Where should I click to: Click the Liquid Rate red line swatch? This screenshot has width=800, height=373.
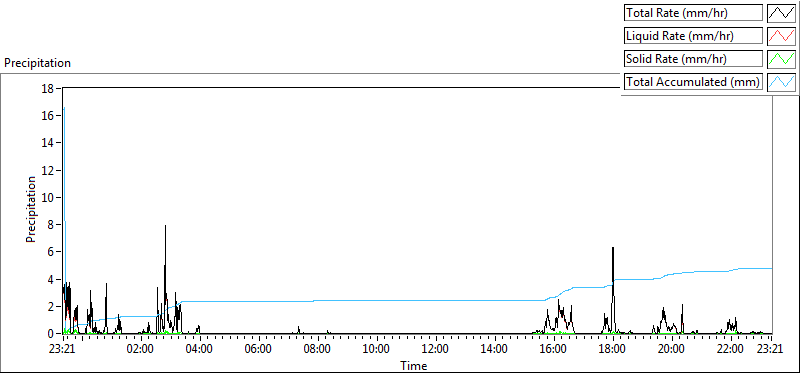(x=782, y=36)
